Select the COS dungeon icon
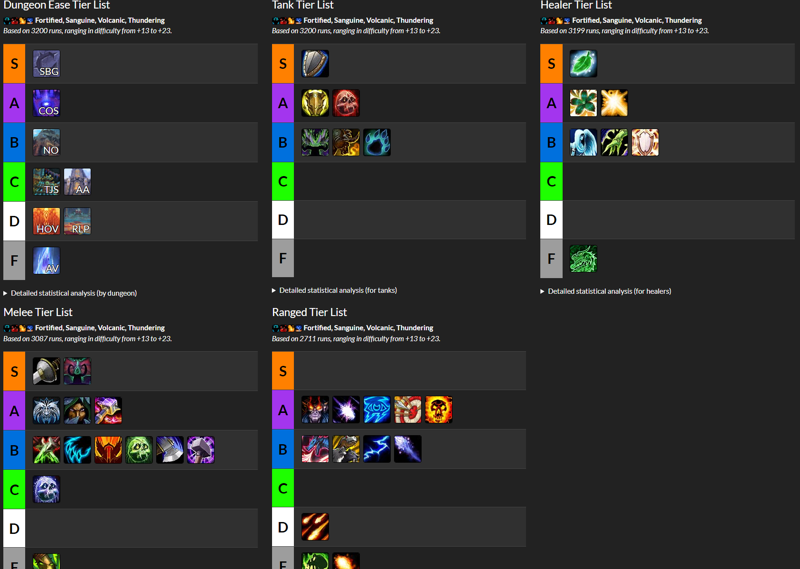 click(x=46, y=103)
